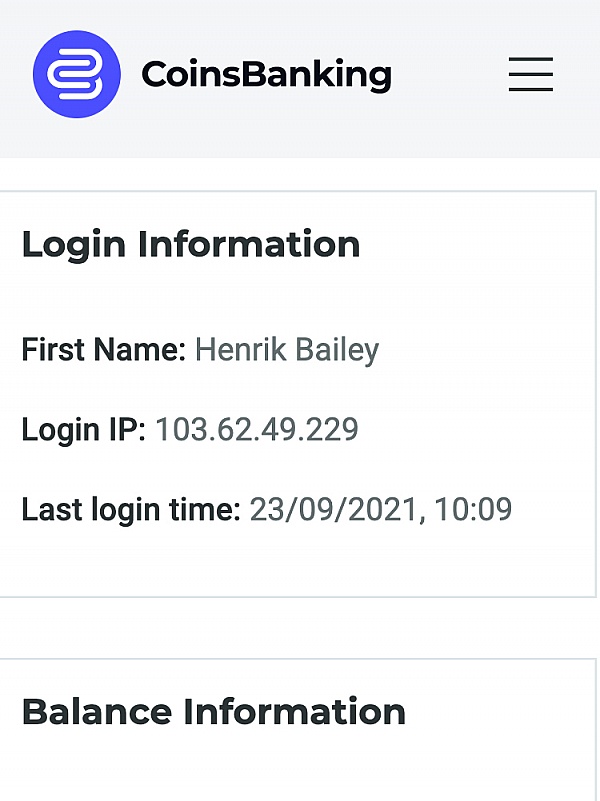Open the hamburger navigation menu
The width and height of the screenshot is (600, 801).
[530, 75]
